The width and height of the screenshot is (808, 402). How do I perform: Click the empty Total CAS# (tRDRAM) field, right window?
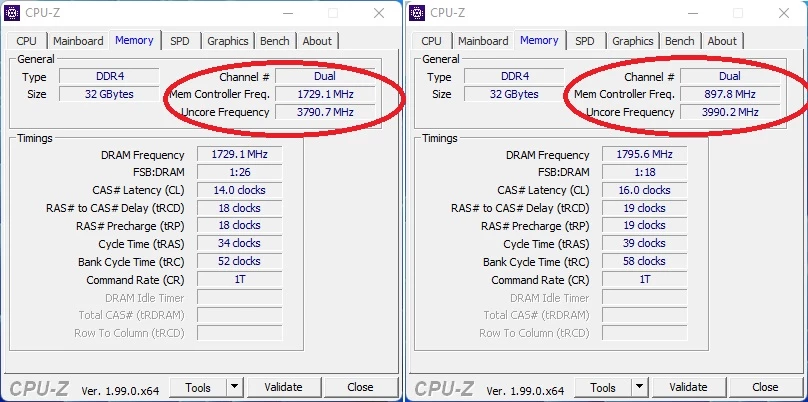pos(645,315)
